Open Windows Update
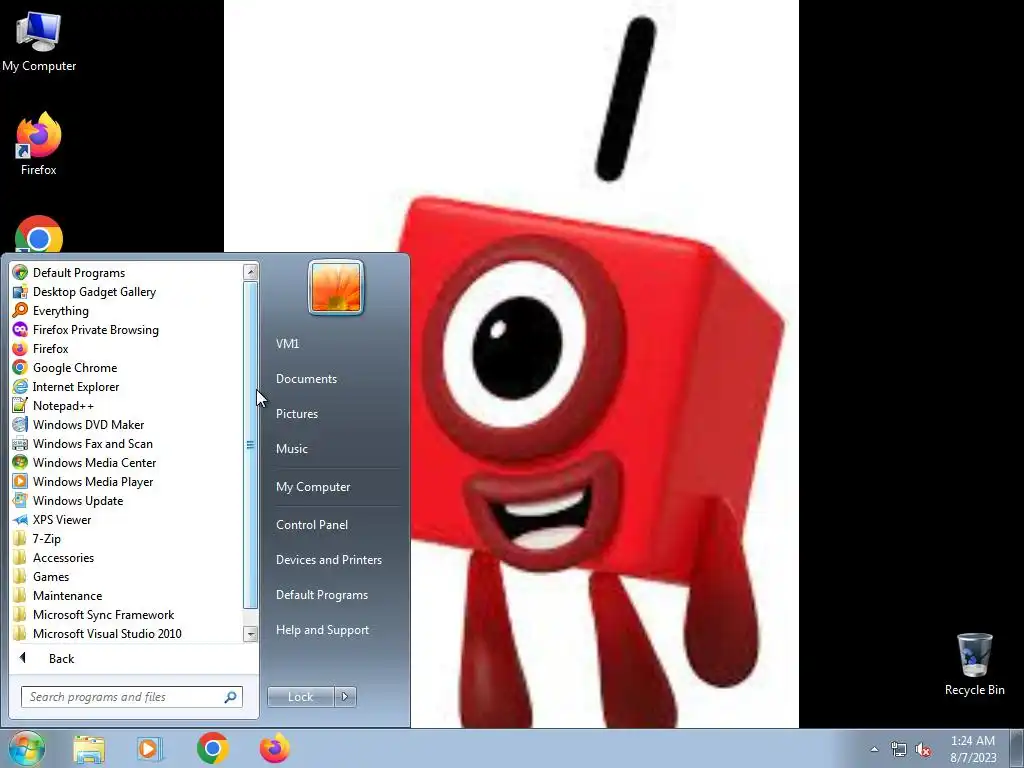 pos(127,500)
